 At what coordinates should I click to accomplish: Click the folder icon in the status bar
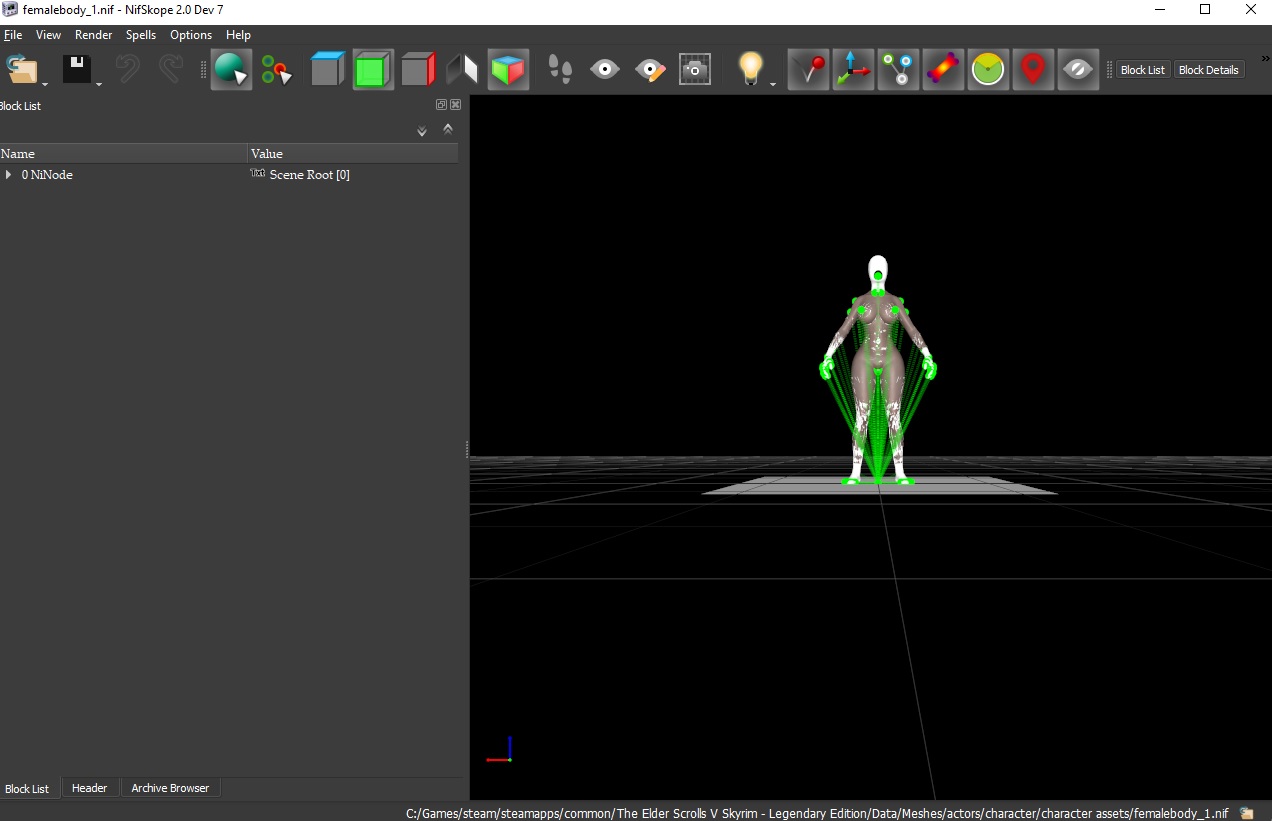tap(1246, 813)
